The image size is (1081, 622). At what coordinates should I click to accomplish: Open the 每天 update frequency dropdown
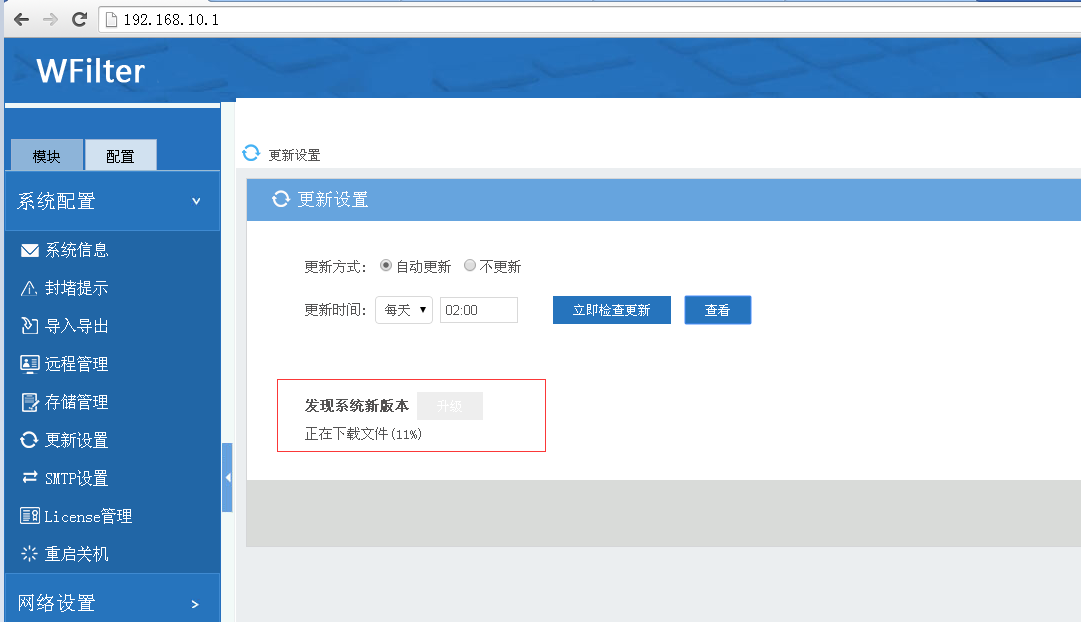404,310
